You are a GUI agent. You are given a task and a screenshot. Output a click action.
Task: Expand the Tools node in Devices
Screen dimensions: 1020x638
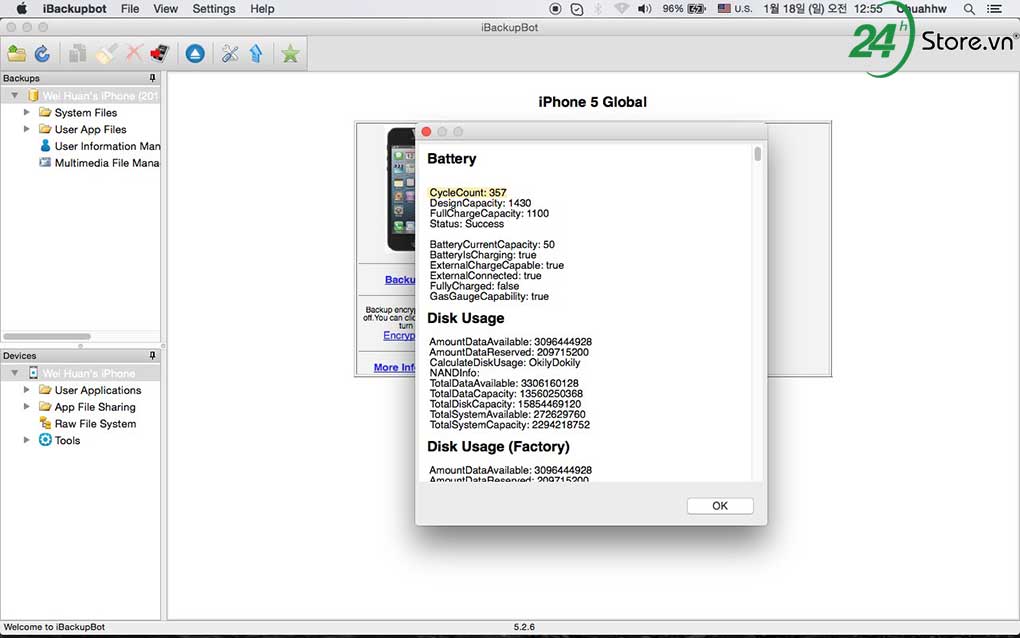coord(27,440)
